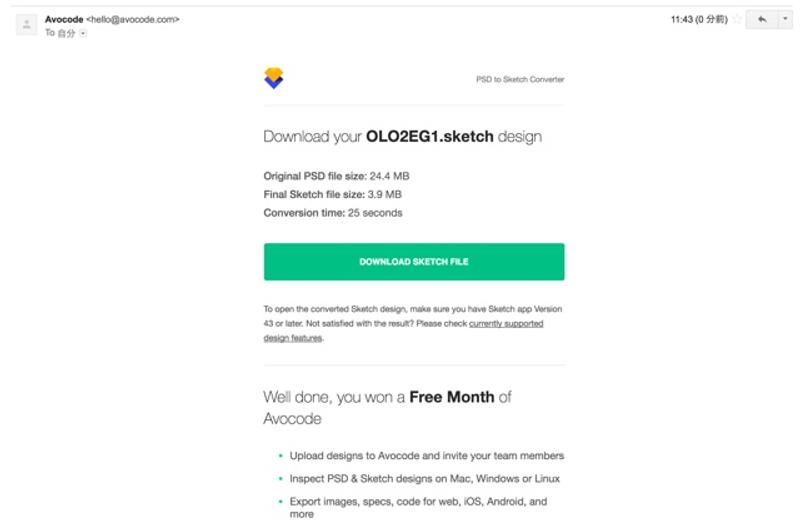Reply to the email using the arrow icon
Screen dimensions: 800x524
761,20
